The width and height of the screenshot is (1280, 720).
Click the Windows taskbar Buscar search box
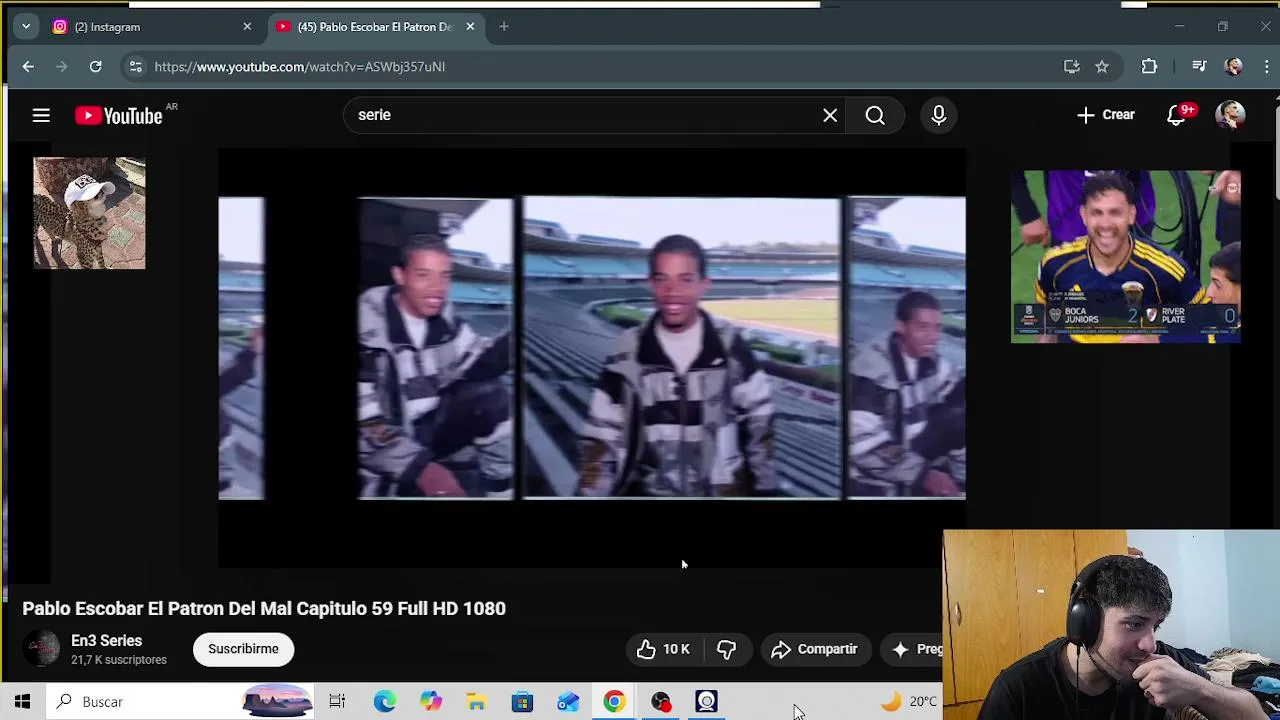pos(180,702)
